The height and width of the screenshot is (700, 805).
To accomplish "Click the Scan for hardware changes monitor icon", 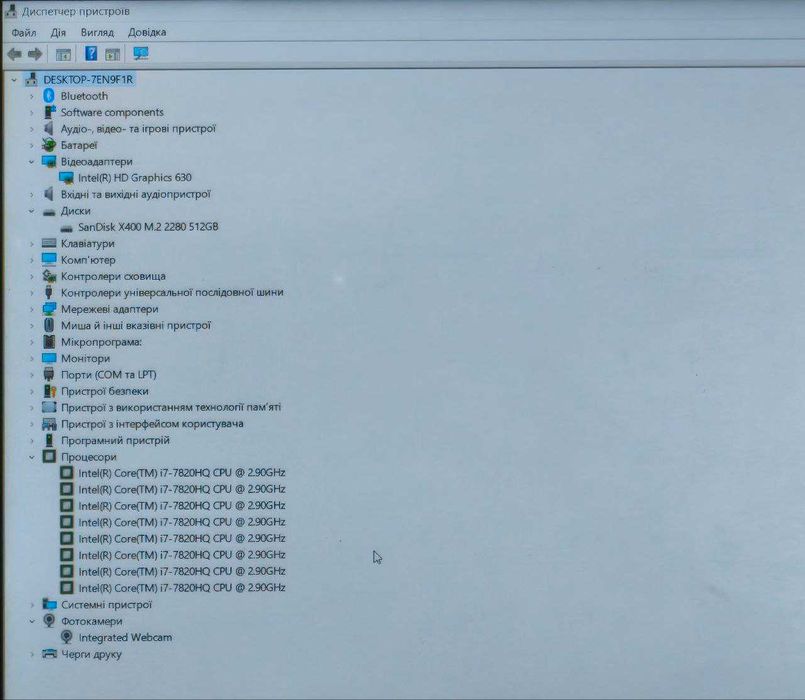I will pyautogui.click(x=141, y=53).
